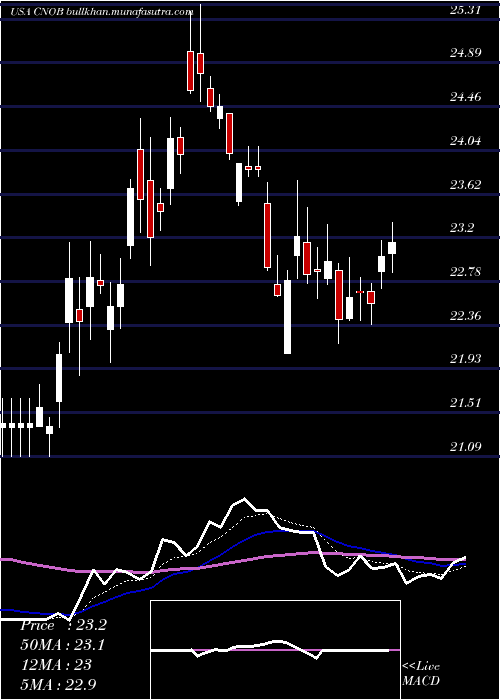
Task: Click the 12MA : 23 readout
Action: click(x=56, y=664)
